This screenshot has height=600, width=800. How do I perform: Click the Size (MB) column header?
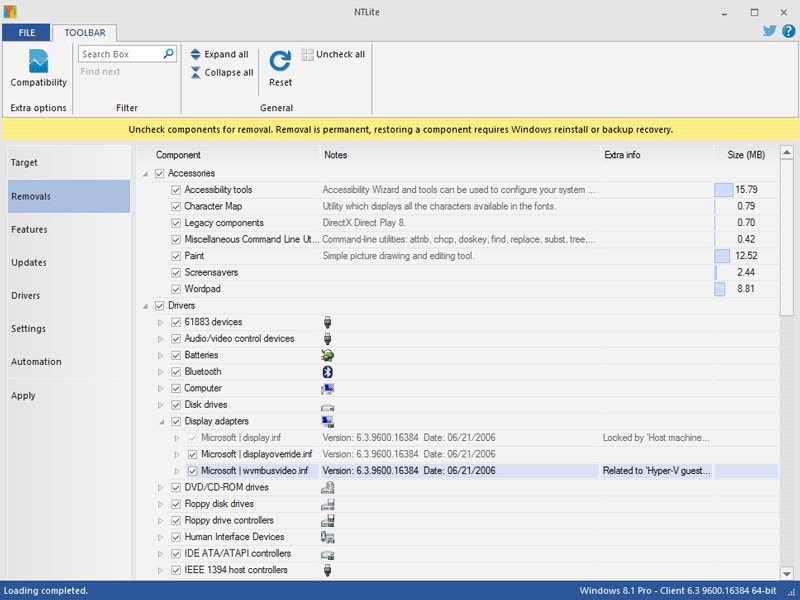click(745, 155)
